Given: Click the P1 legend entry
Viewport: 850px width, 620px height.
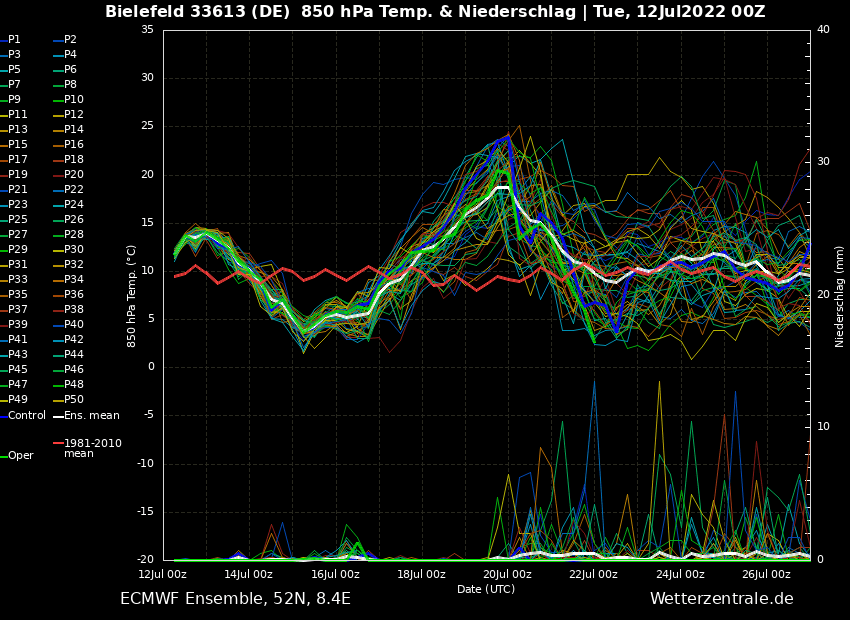Looking at the screenshot, I should point(14,40).
